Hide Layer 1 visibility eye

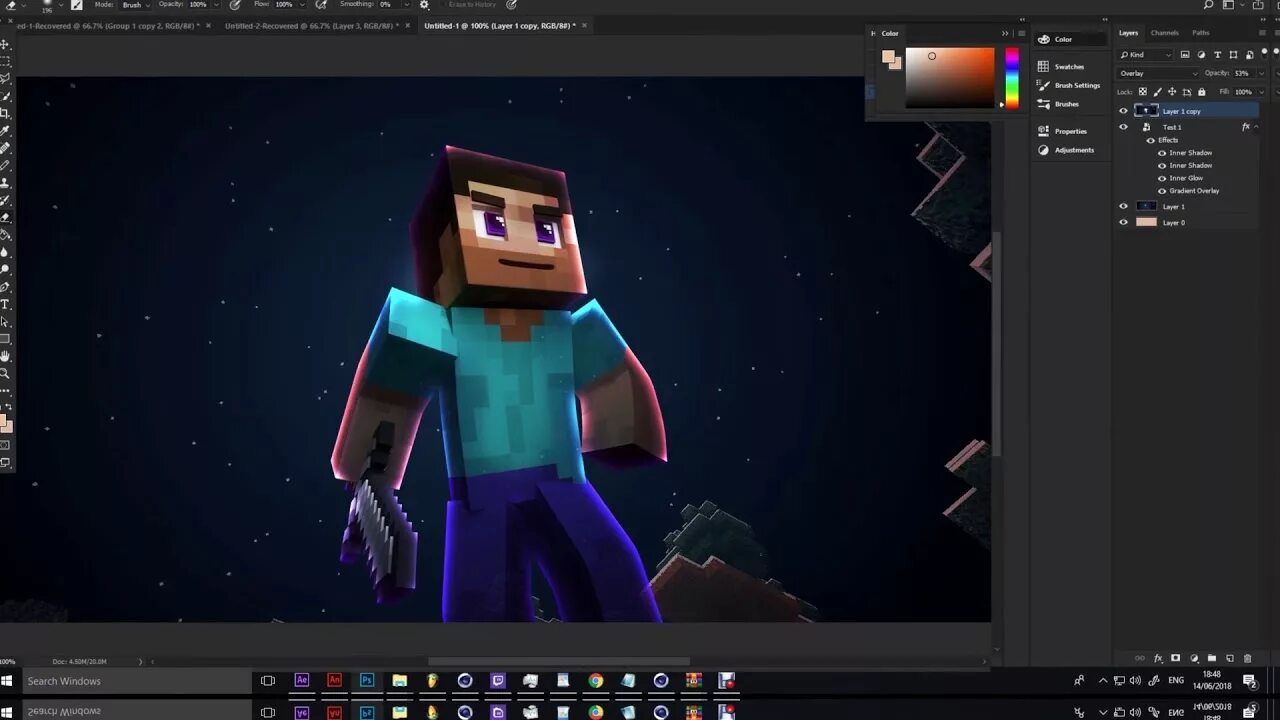click(x=1123, y=206)
